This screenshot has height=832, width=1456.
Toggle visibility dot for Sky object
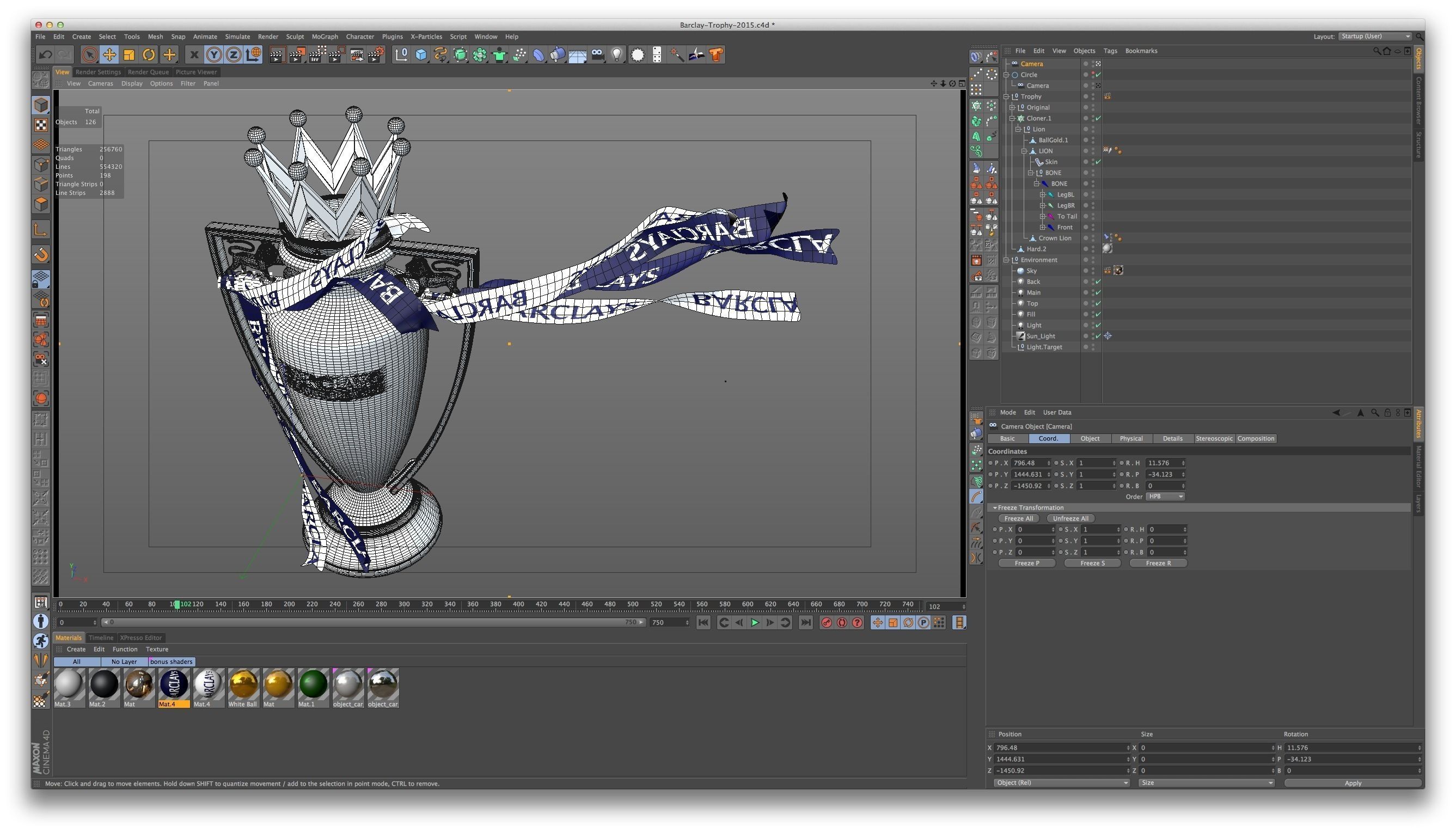(x=1093, y=271)
